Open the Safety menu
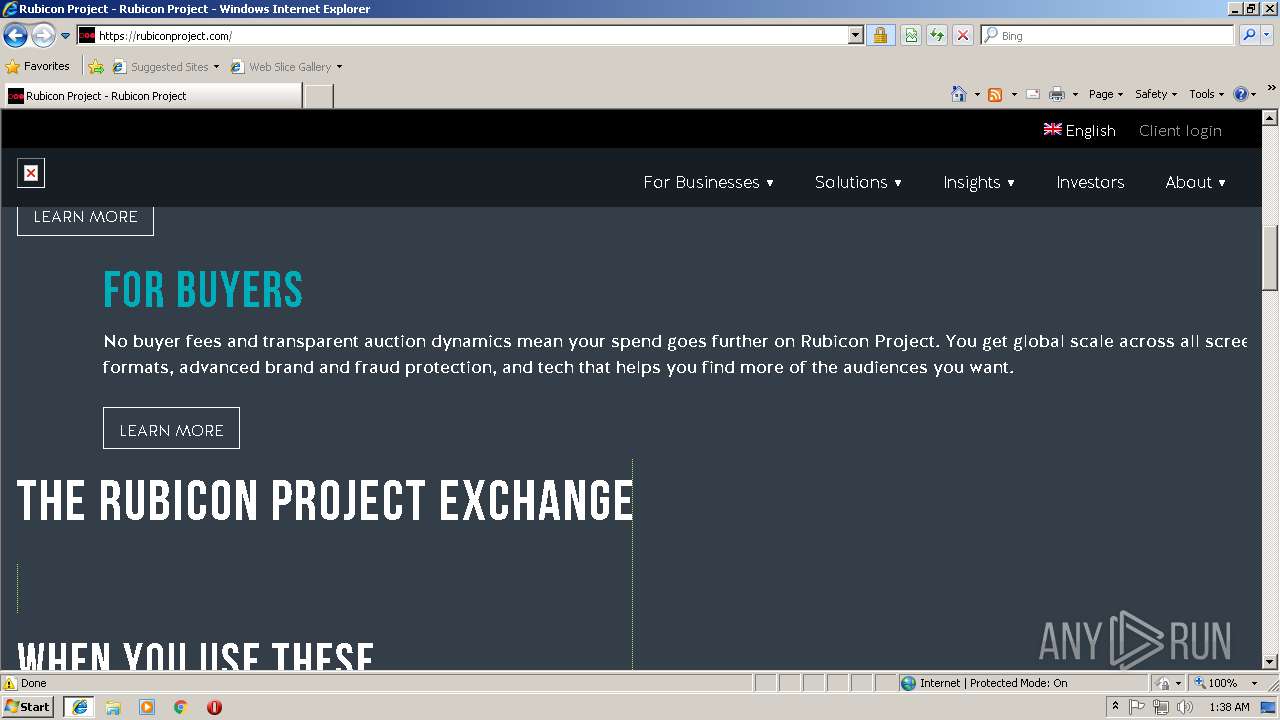The width and height of the screenshot is (1280, 720). point(1156,94)
